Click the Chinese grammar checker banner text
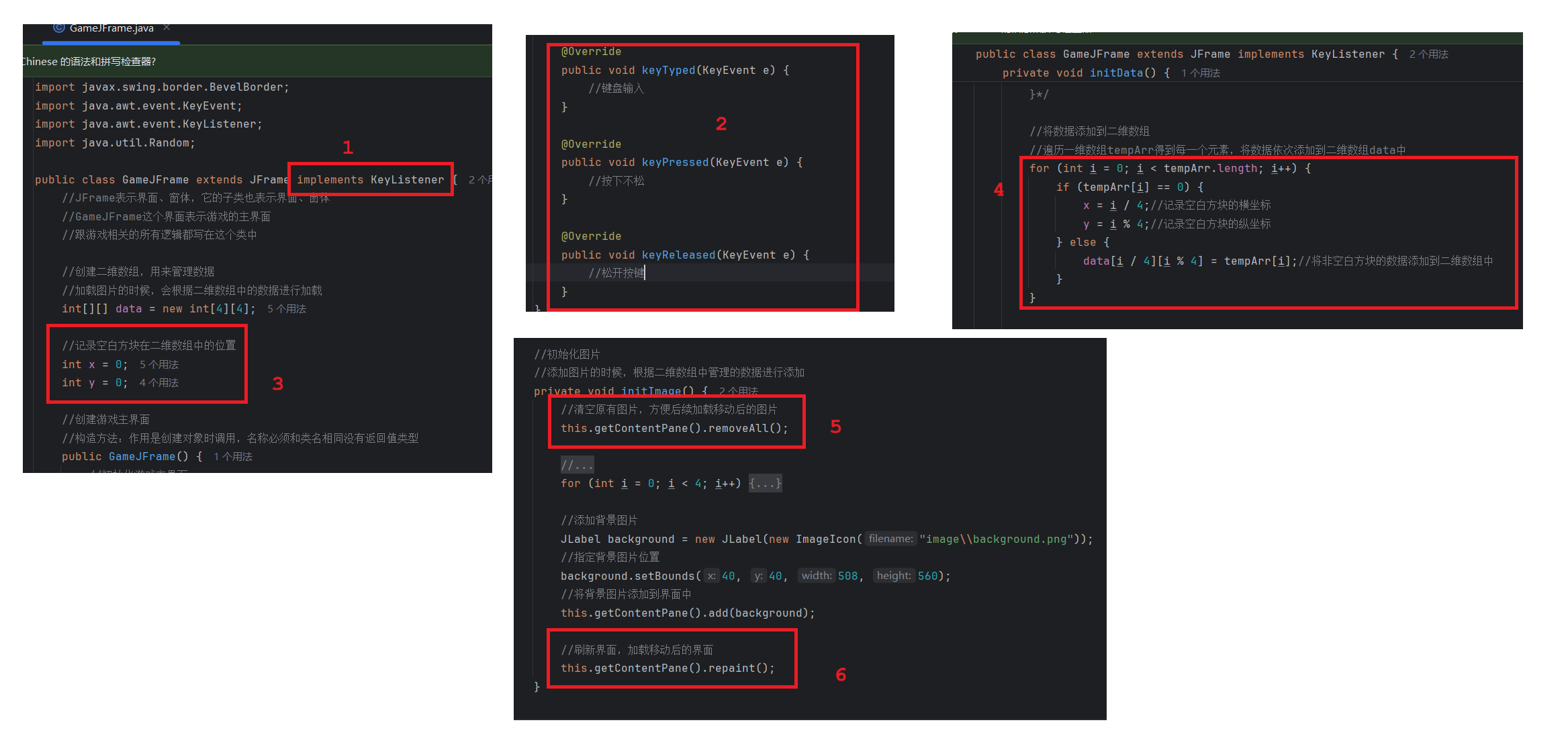 tap(89, 61)
